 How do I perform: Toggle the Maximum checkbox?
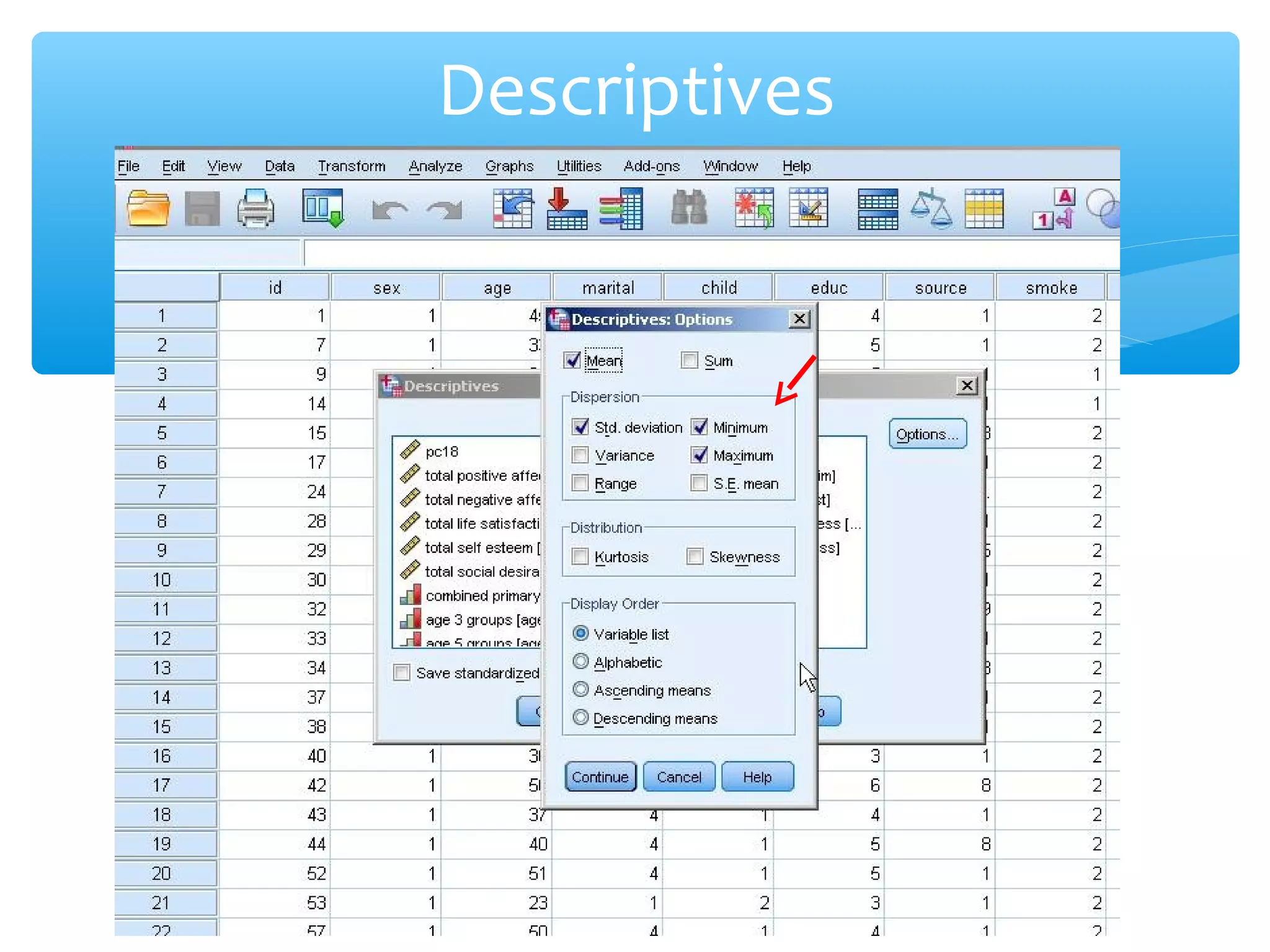point(699,455)
